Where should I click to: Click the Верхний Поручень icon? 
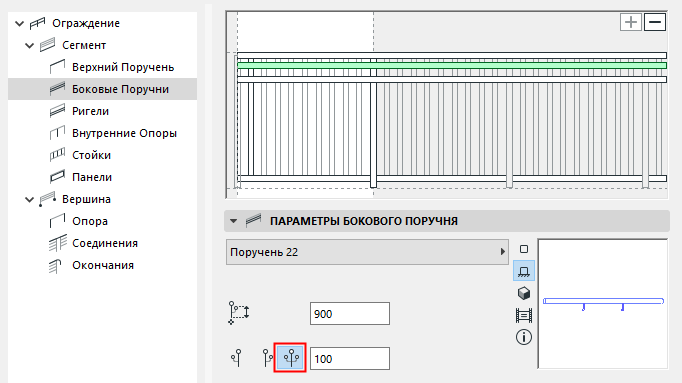click(x=57, y=67)
